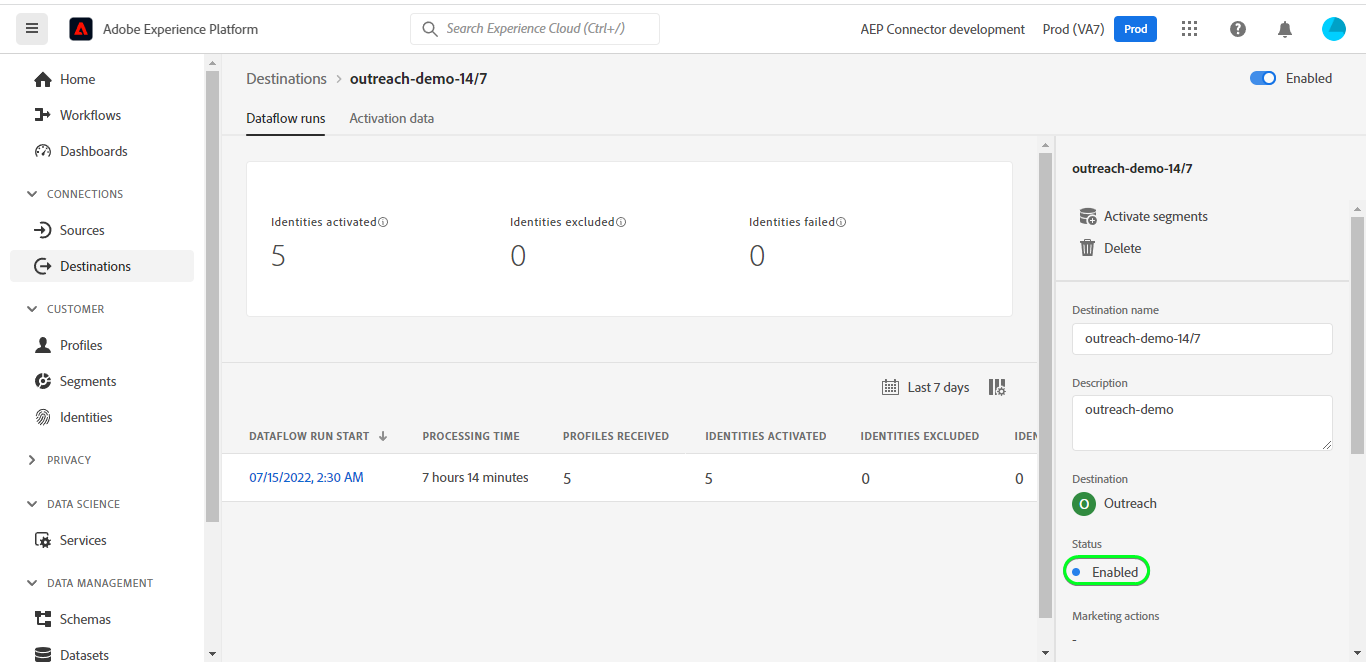The height and width of the screenshot is (662, 1366).
Task: Click Activate segments
Action: coord(1155,216)
